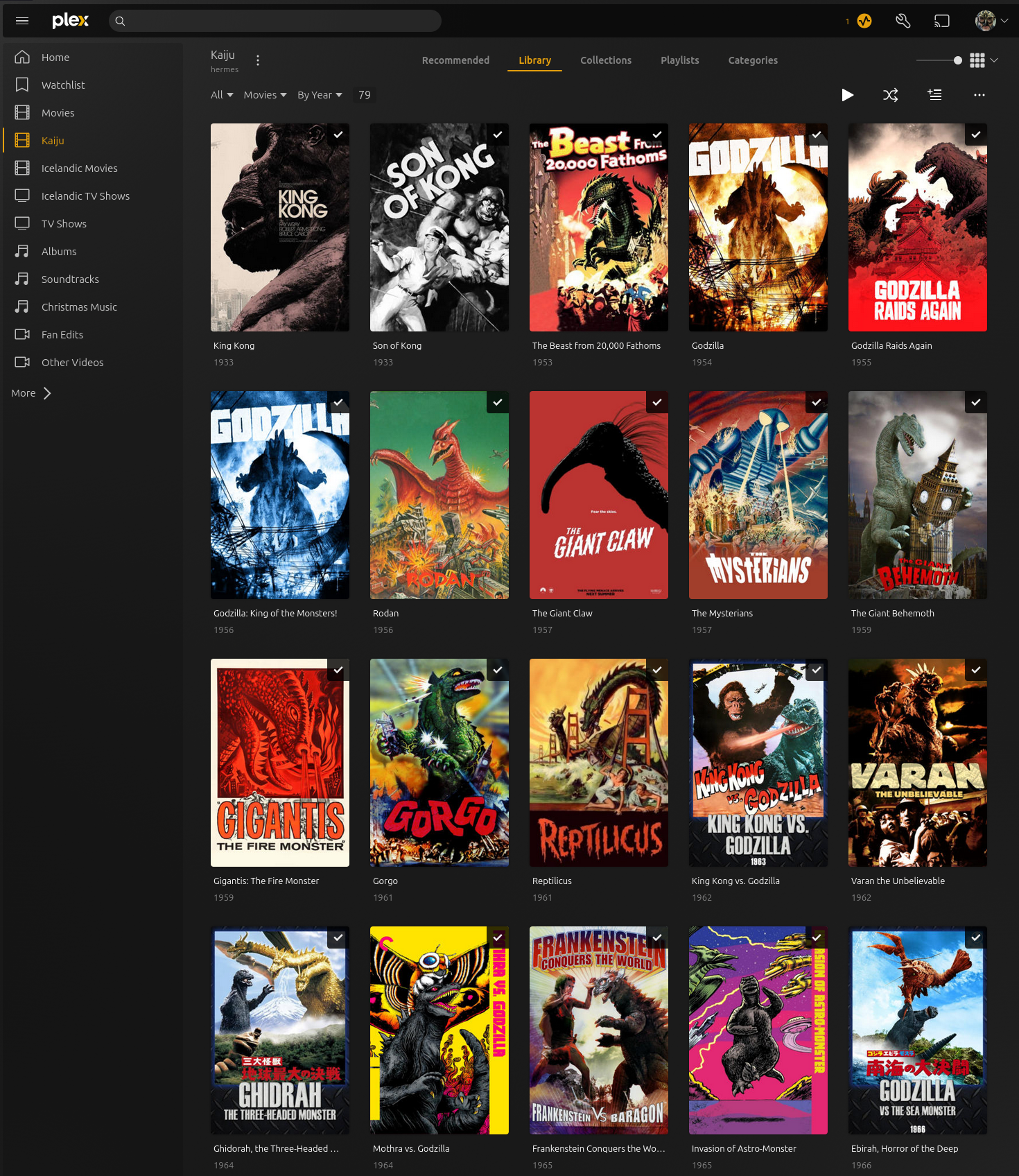Click in the search field
1019x1176 pixels.
point(275,21)
